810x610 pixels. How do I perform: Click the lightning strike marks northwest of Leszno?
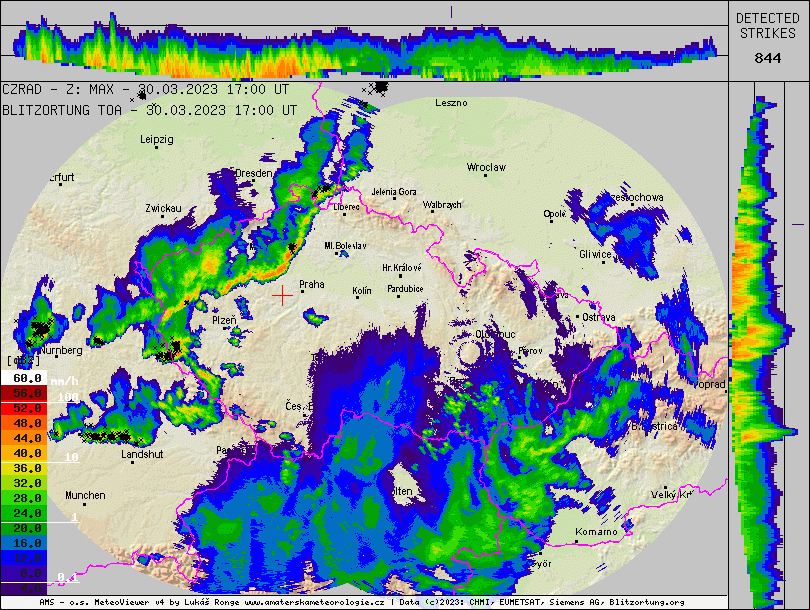pos(377,88)
